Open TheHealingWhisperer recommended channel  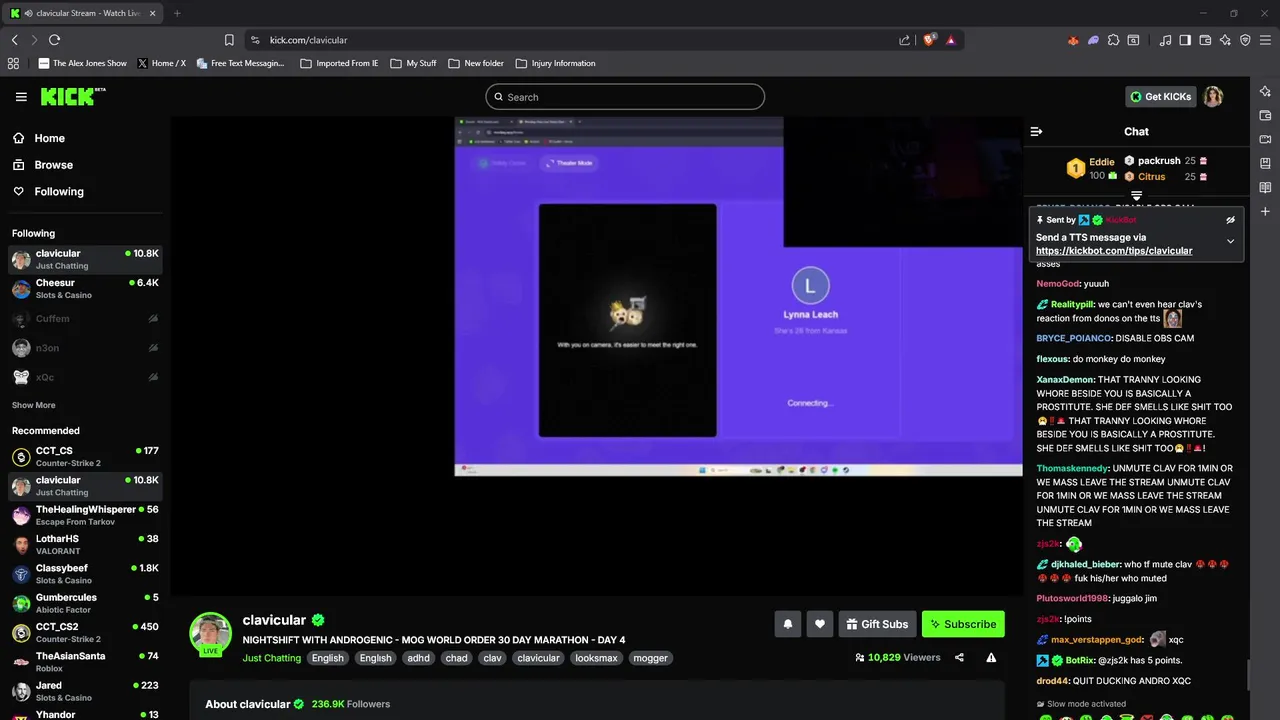[84, 515]
